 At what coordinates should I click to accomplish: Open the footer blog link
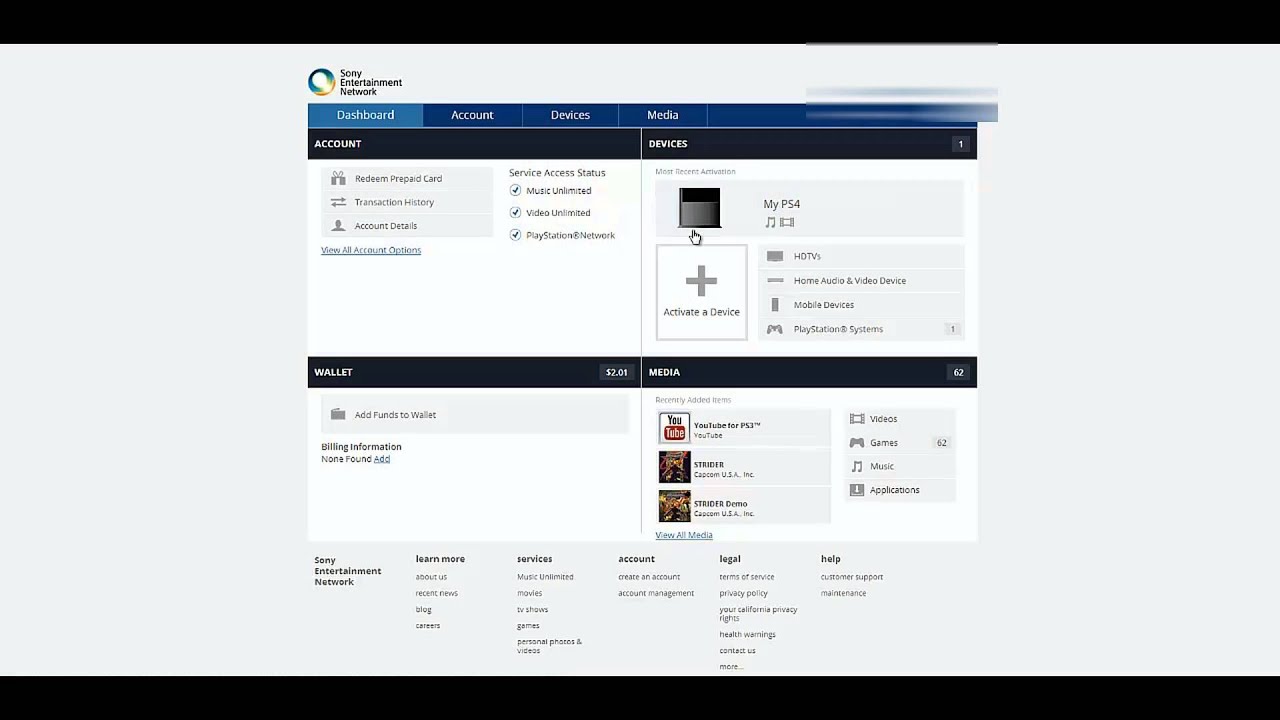point(424,609)
